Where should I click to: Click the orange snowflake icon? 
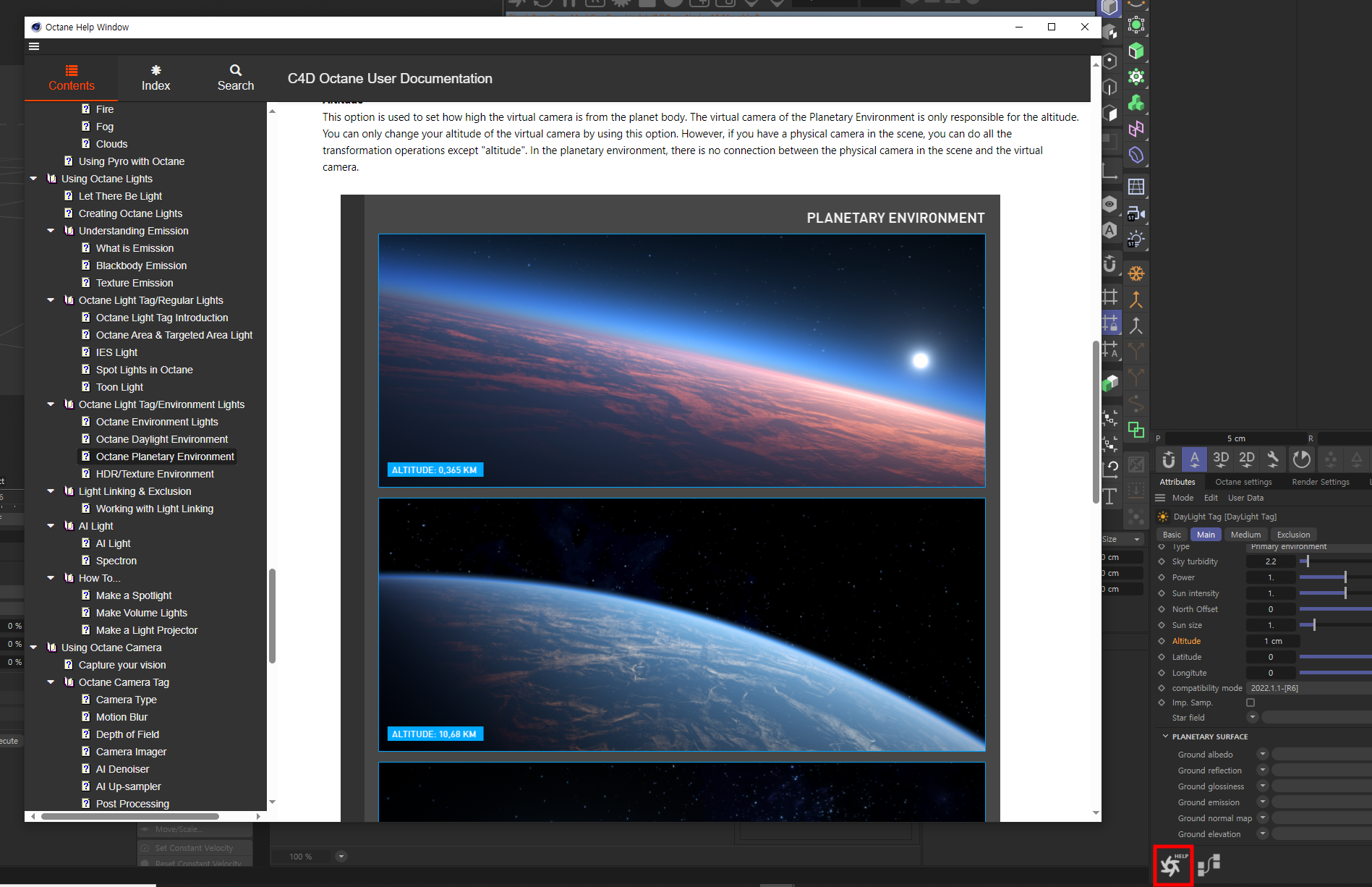[x=1136, y=273]
